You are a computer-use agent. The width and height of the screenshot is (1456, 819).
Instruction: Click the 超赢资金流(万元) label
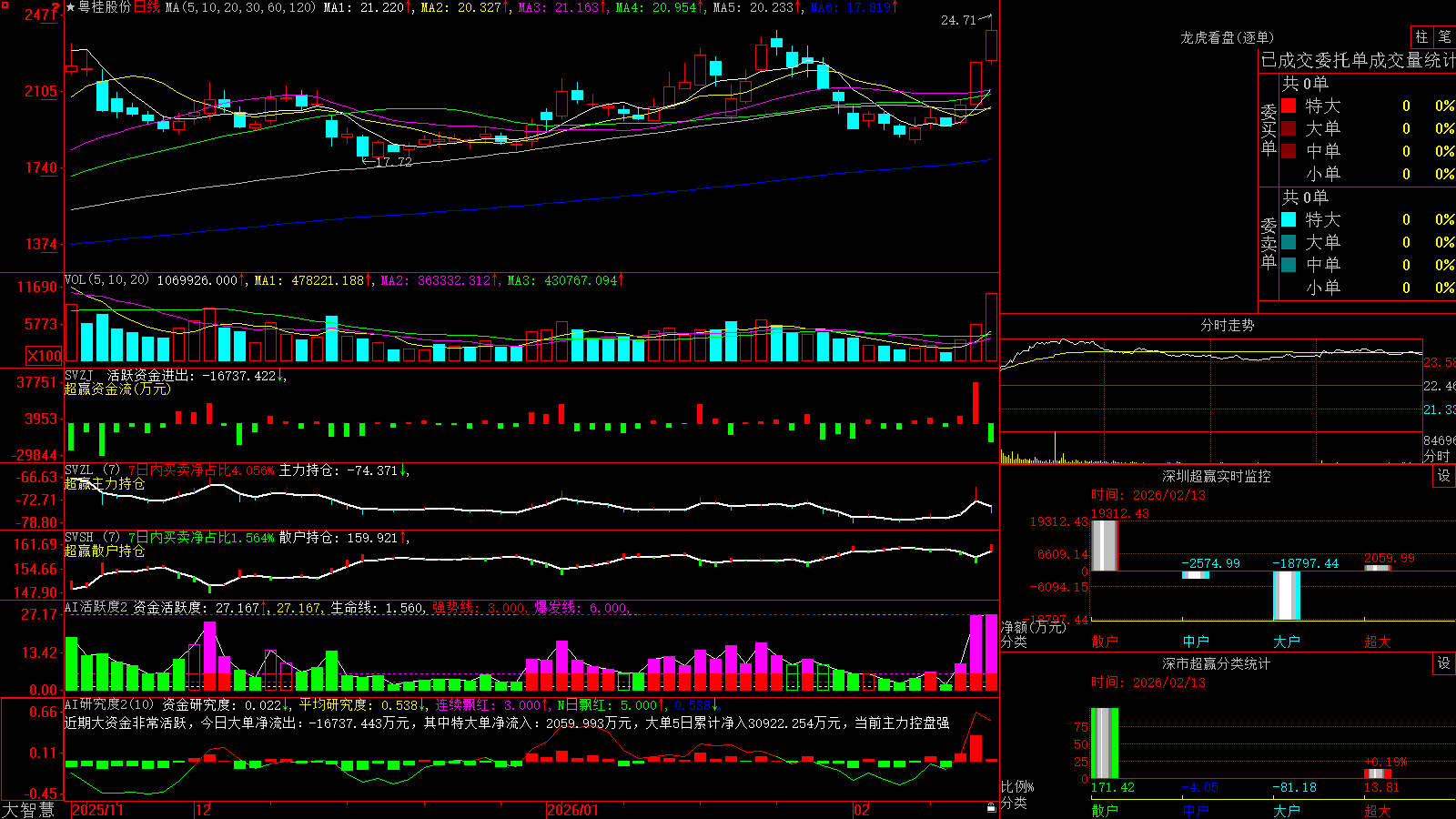117,389
